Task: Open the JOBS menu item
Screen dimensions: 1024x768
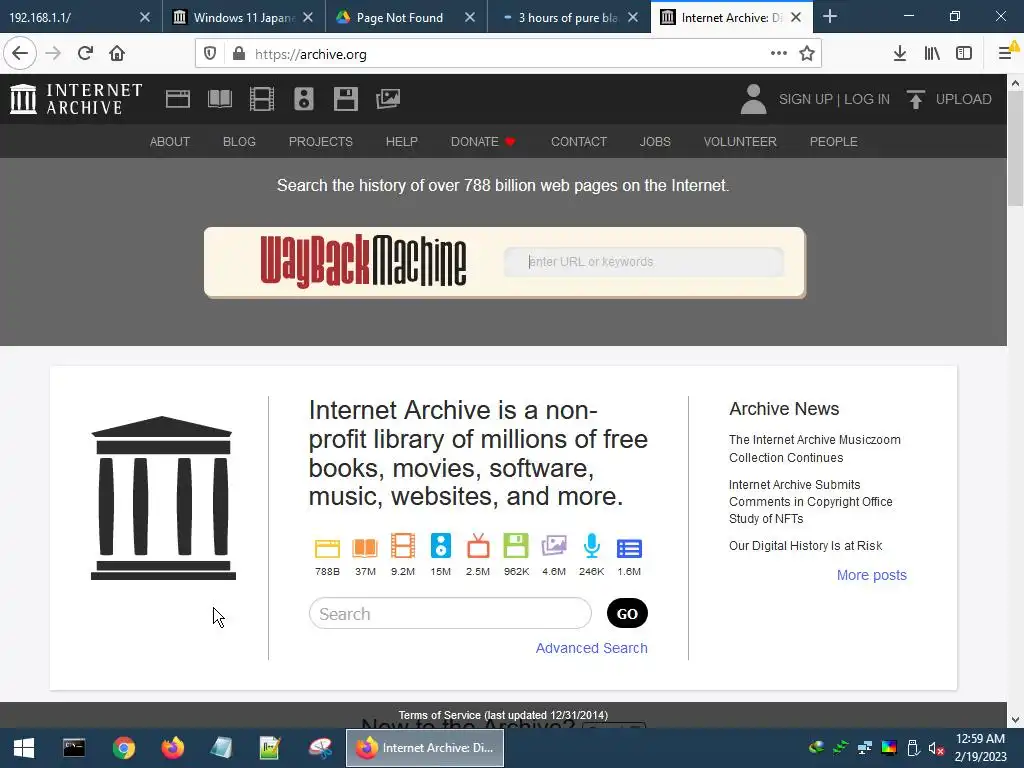Action: pyautogui.click(x=655, y=142)
